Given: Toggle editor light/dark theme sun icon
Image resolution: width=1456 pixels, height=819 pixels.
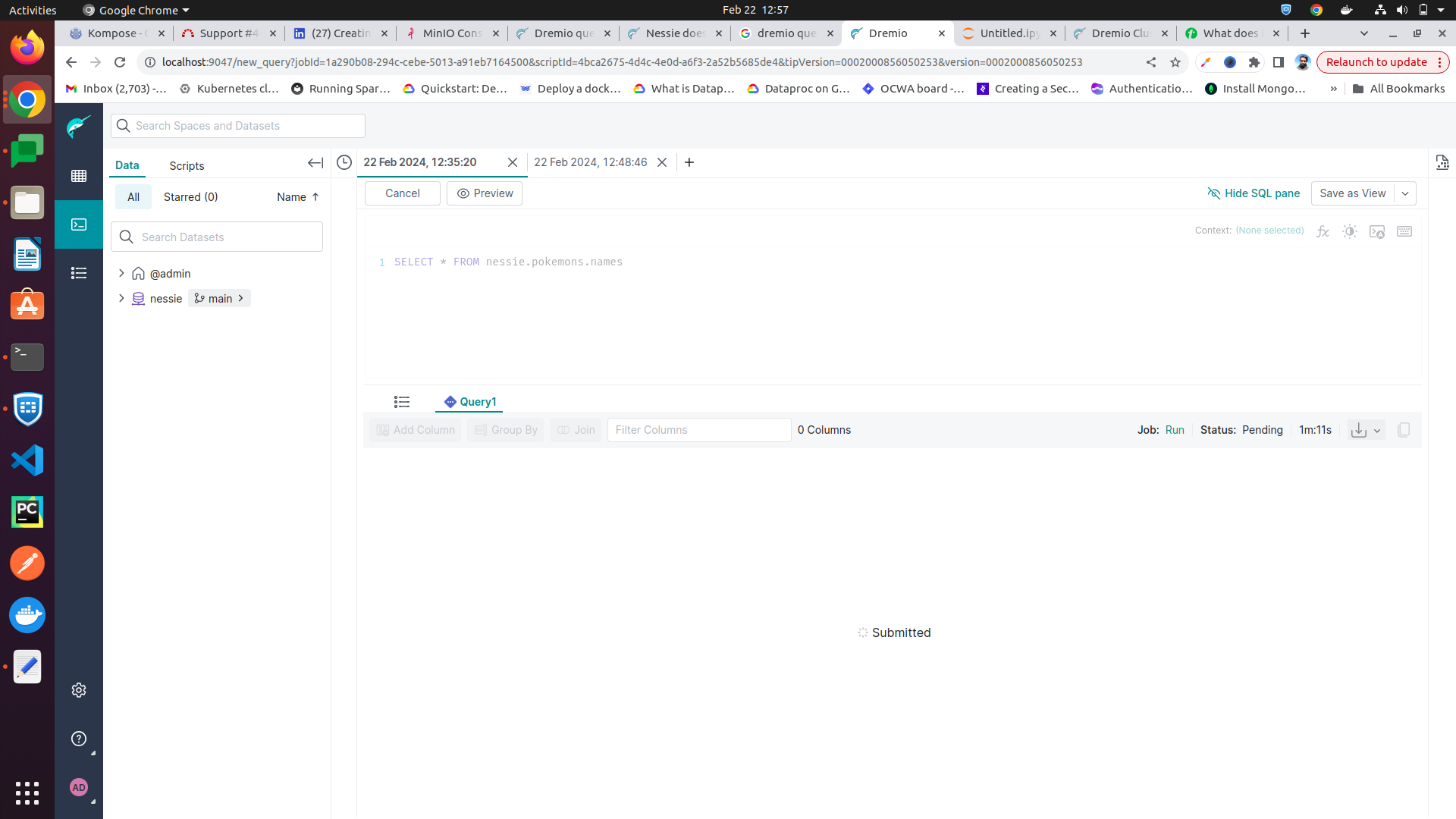Looking at the screenshot, I should coord(1349,231).
